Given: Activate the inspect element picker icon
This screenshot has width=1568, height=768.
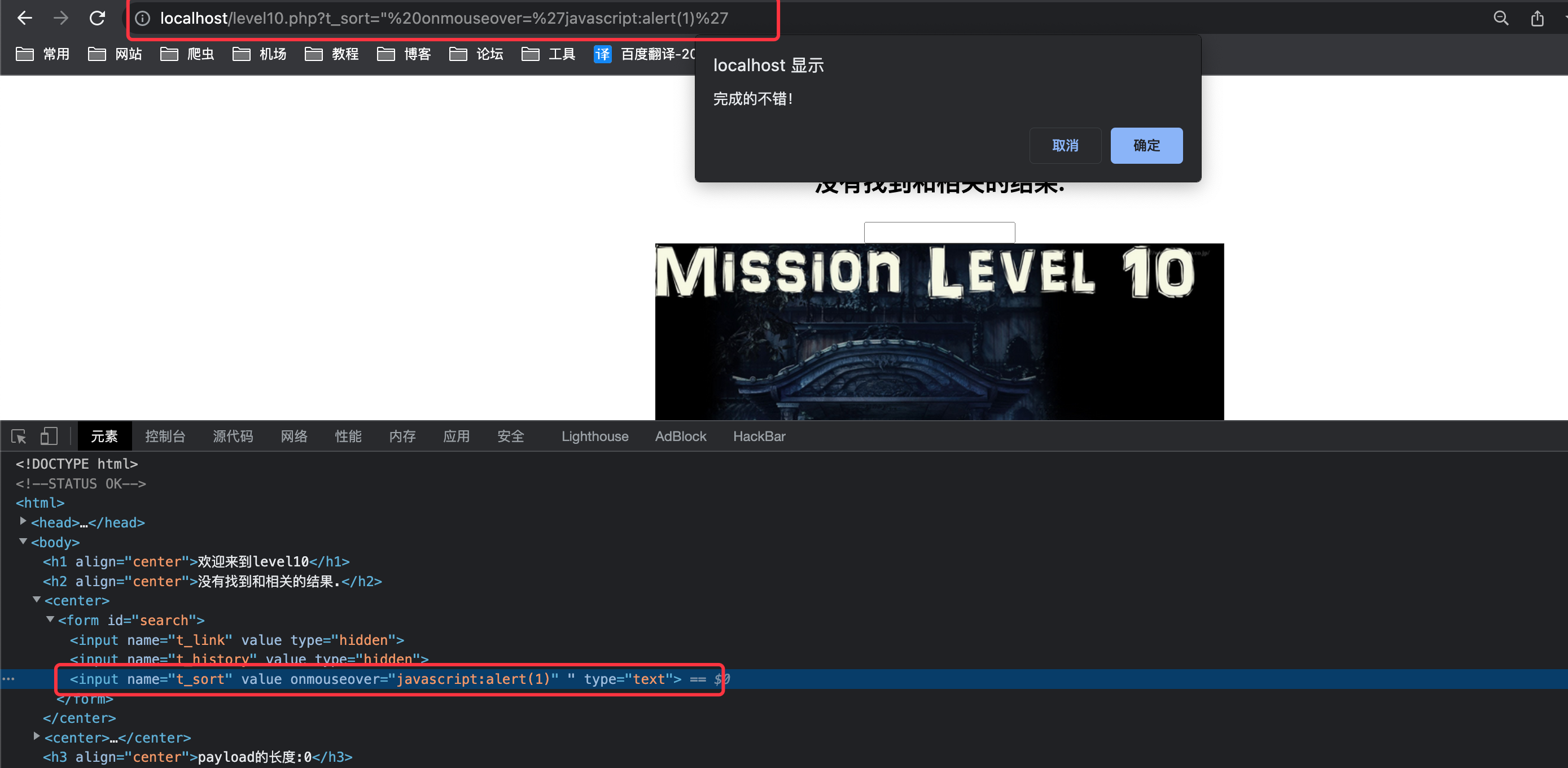Looking at the screenshot, I should (18, 436).
